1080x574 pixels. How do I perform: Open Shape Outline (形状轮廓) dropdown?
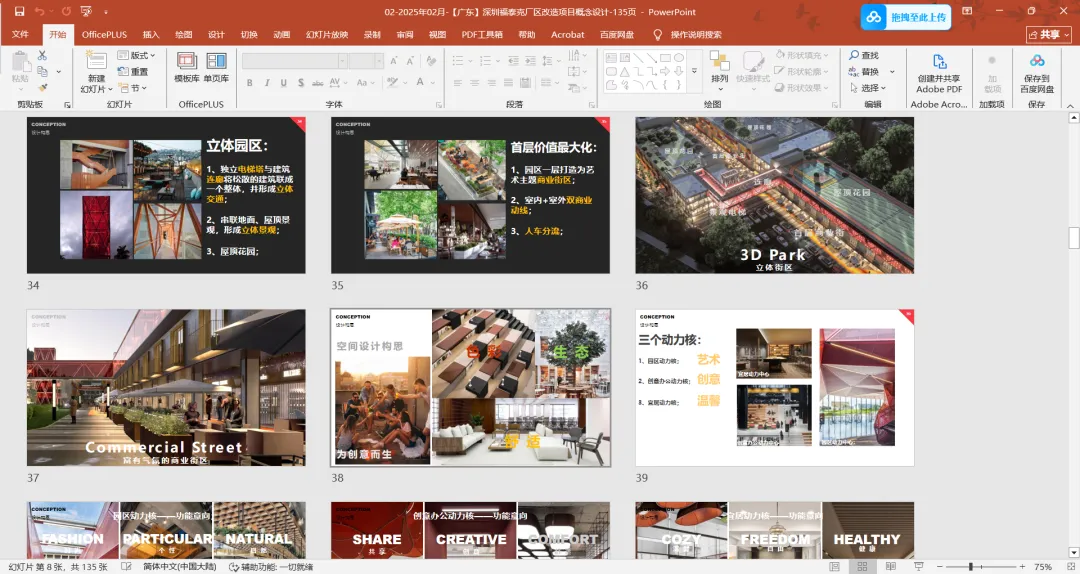click(x=801, y=72)
